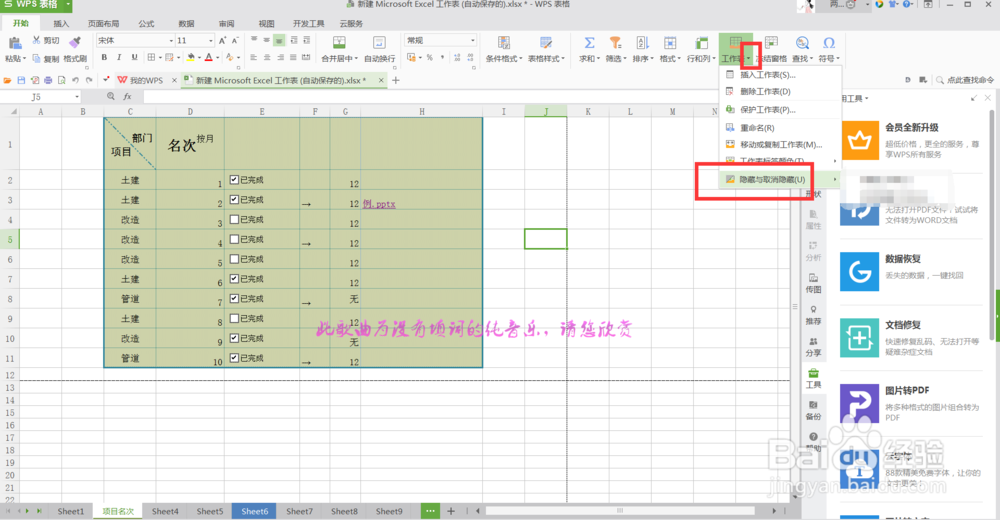Screen dimensions: 1000x520
Task: Open the 例.pptx hyperlink in cell H3
Action: (x=379, y=204)
